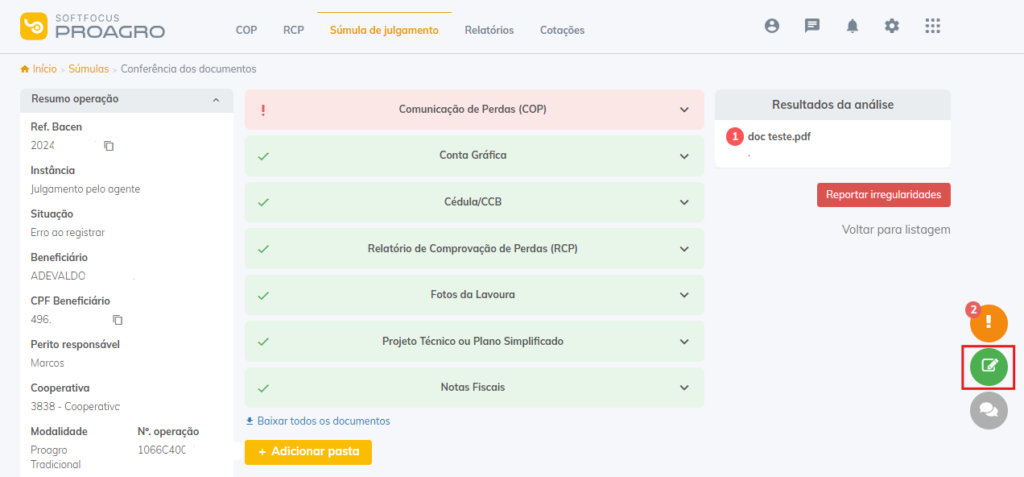
Task: Click the green edit floating button
Action: click(989, 366)
